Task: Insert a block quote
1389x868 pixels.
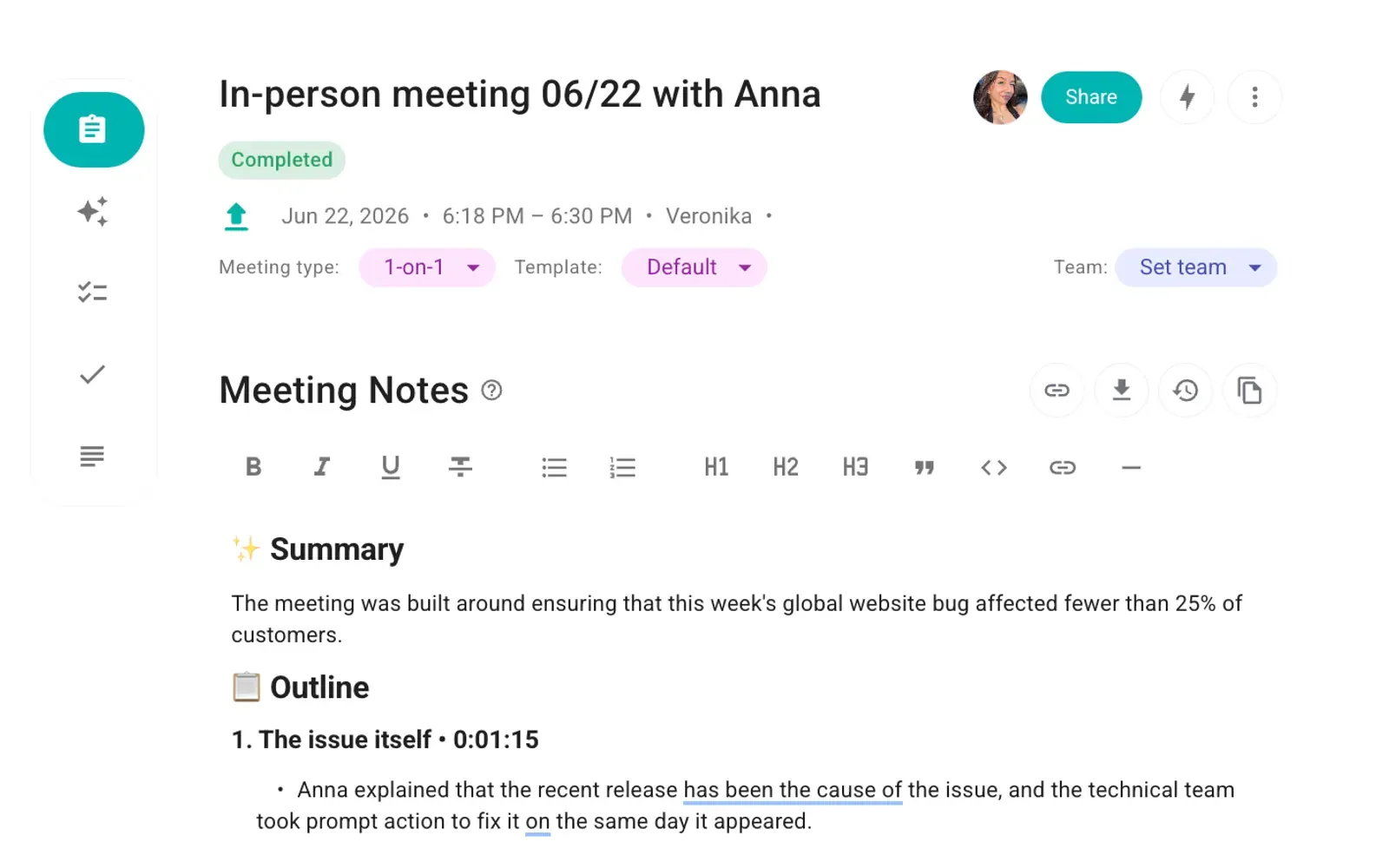Action: pos(925,467)
